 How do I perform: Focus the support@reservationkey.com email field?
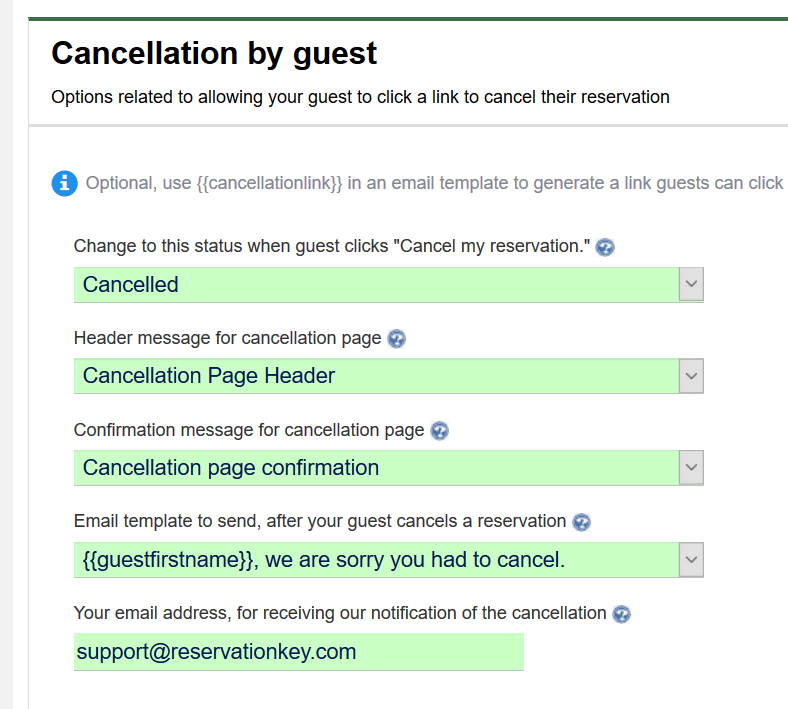tap(299, 652)
